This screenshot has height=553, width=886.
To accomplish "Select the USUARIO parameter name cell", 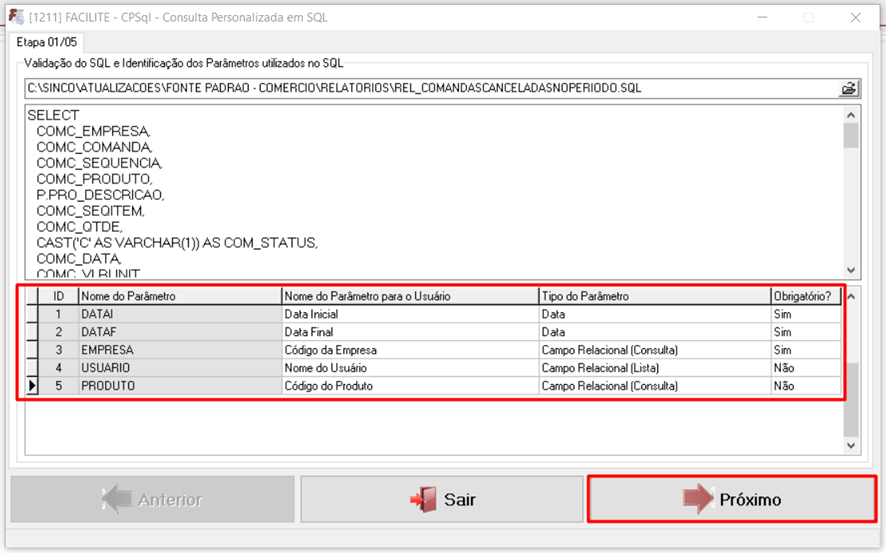I will (180, 368).
